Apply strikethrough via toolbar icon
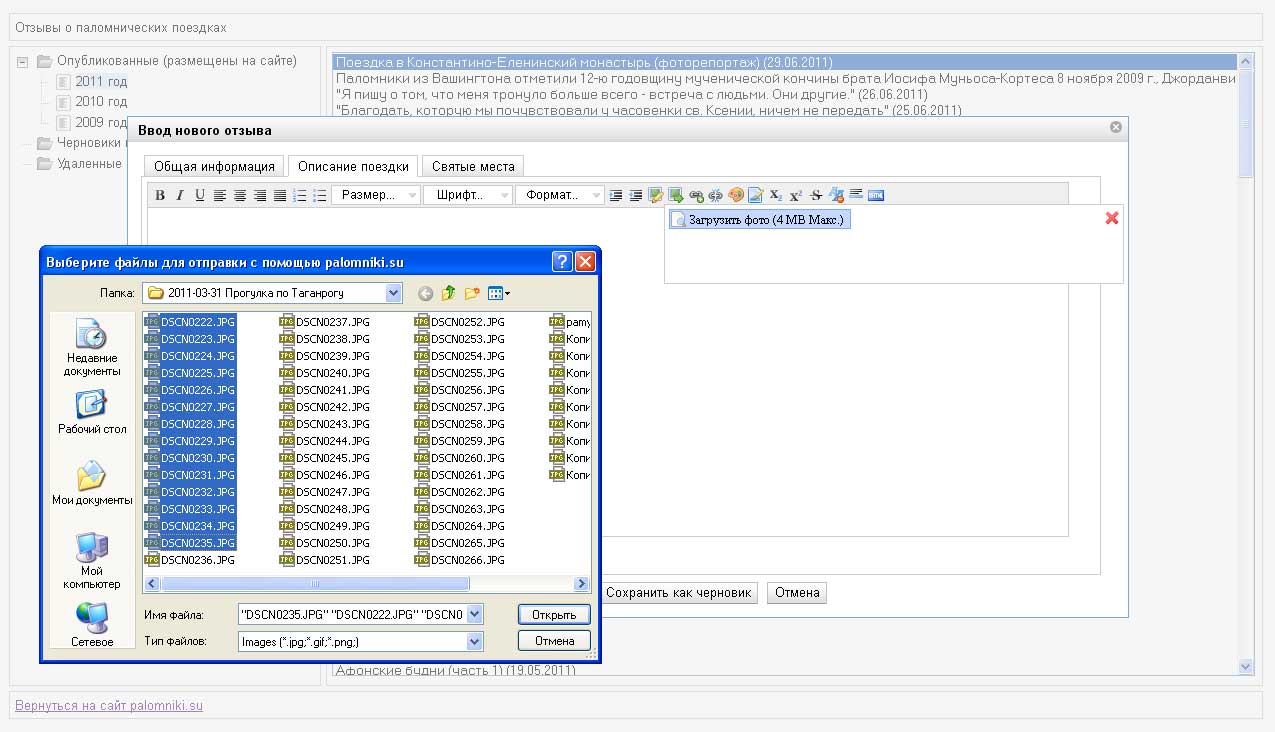The height and width of the screenshot is (732, 1275). point(816,196)
